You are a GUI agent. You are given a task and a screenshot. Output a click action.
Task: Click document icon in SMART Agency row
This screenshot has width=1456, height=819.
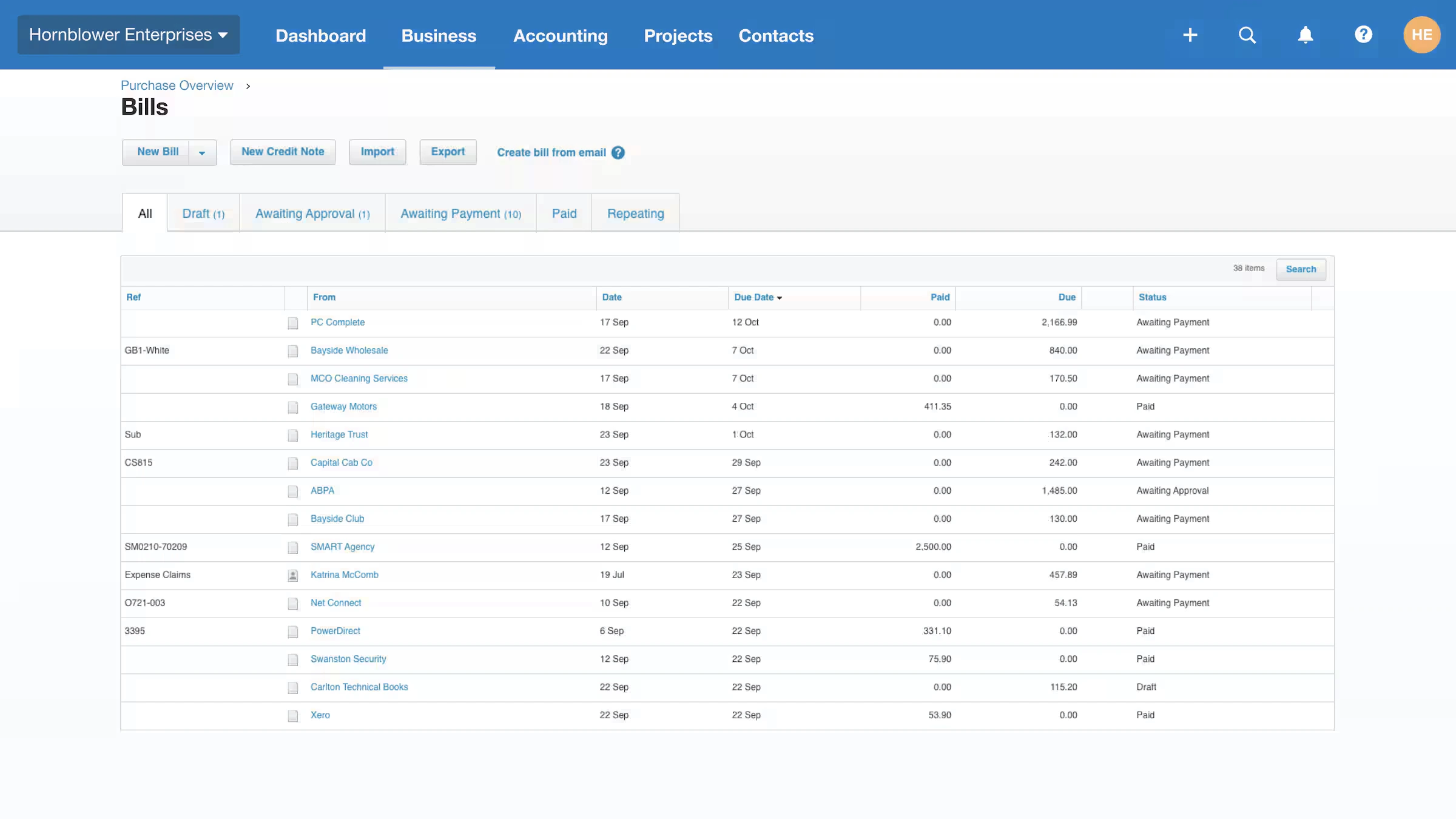tap(293, 547)
